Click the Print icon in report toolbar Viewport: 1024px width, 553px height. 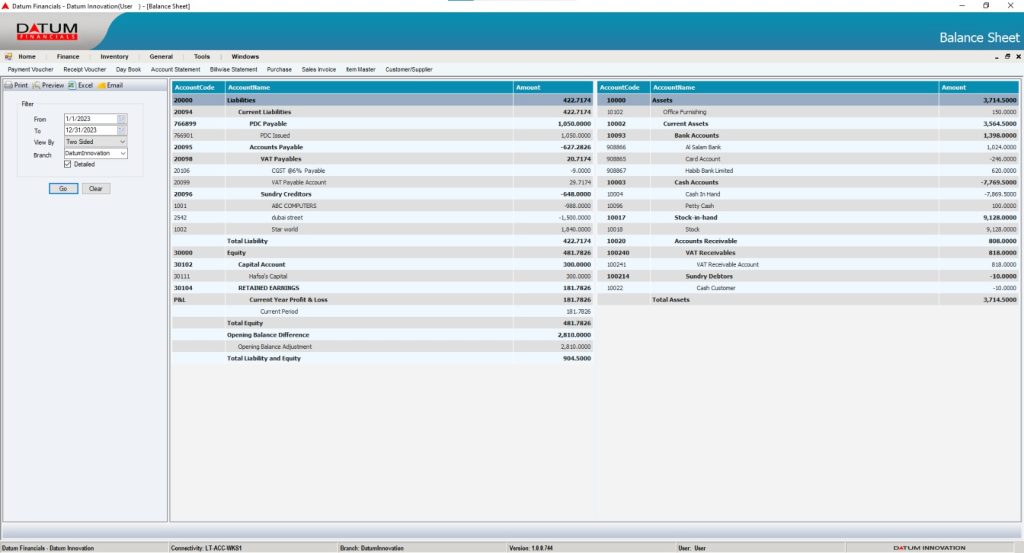click(16, 86)
